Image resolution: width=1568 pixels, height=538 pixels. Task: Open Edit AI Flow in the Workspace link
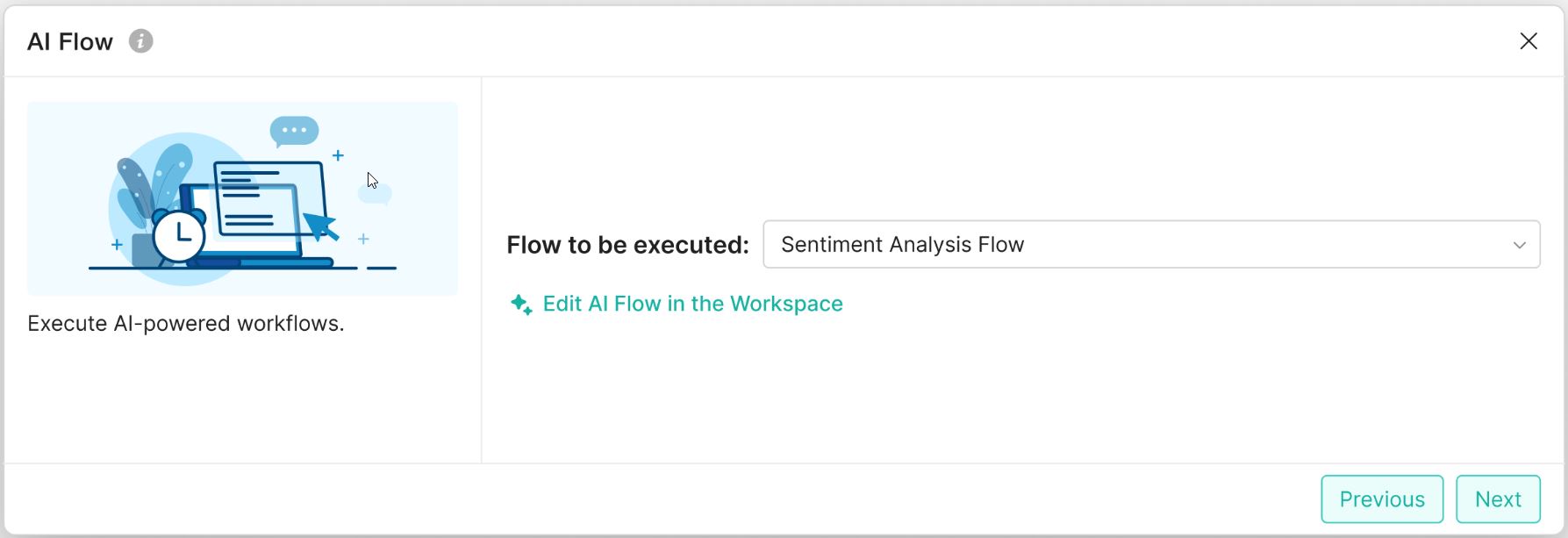coord(692,305)
